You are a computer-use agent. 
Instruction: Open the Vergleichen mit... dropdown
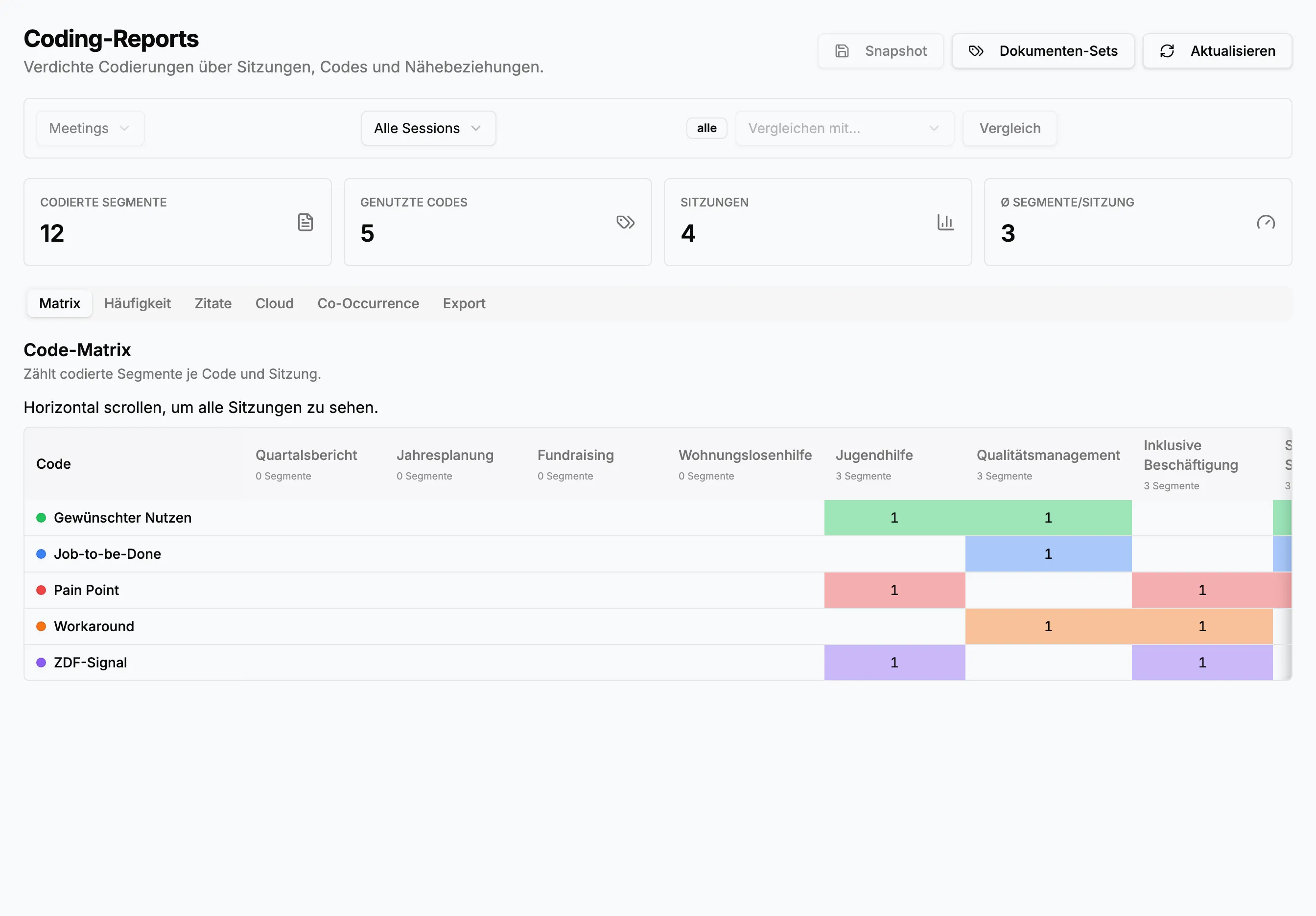[844, 128]
